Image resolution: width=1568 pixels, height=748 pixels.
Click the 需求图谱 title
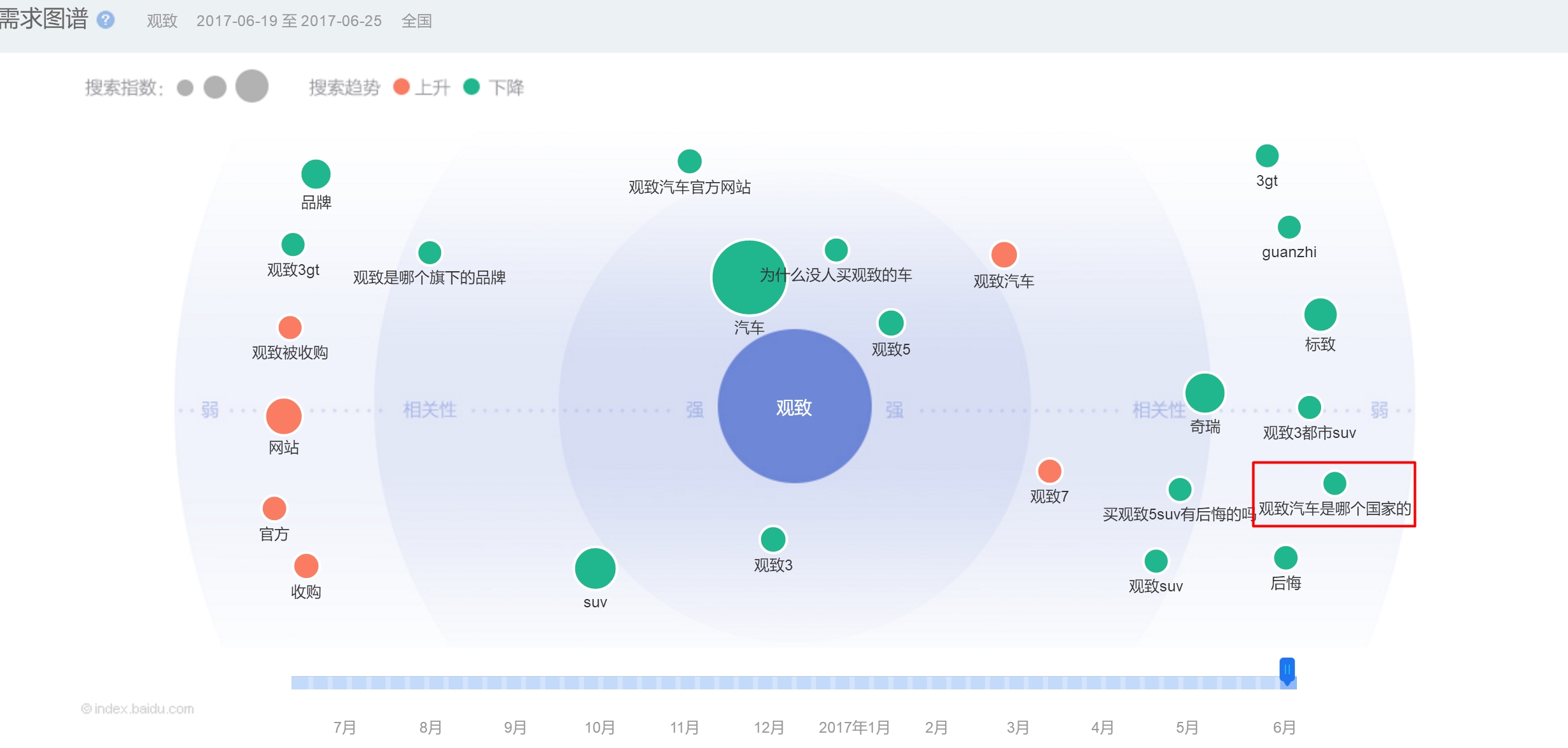(x=43, y=18)
